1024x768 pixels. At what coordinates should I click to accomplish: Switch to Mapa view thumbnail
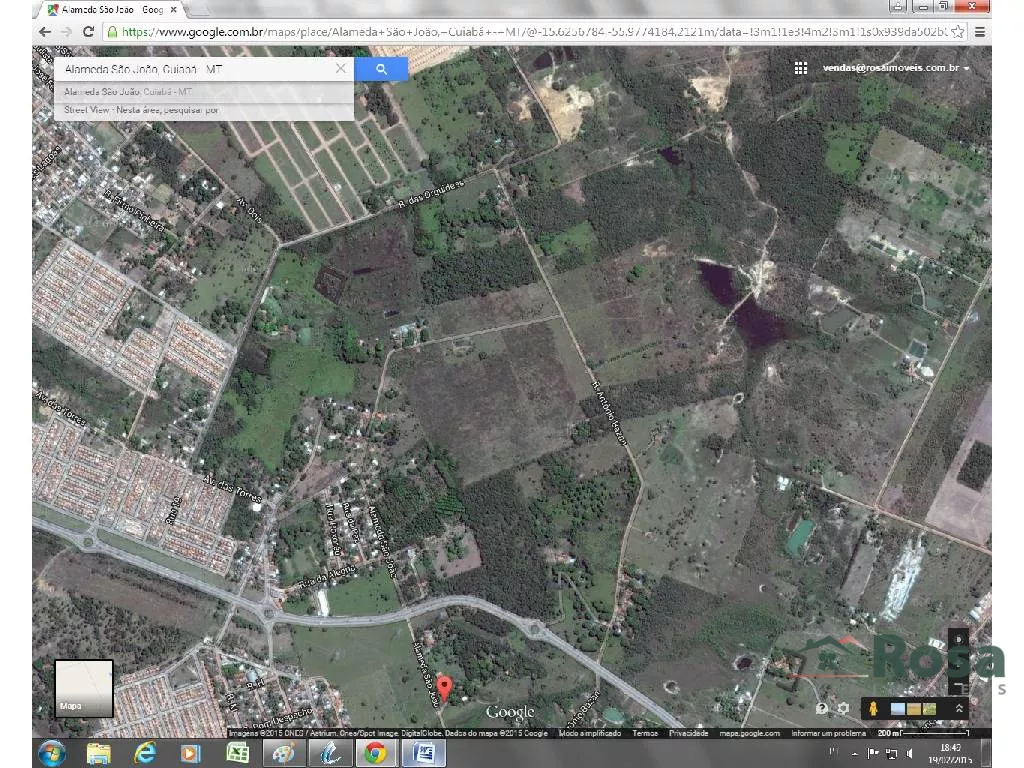[83, 688]
